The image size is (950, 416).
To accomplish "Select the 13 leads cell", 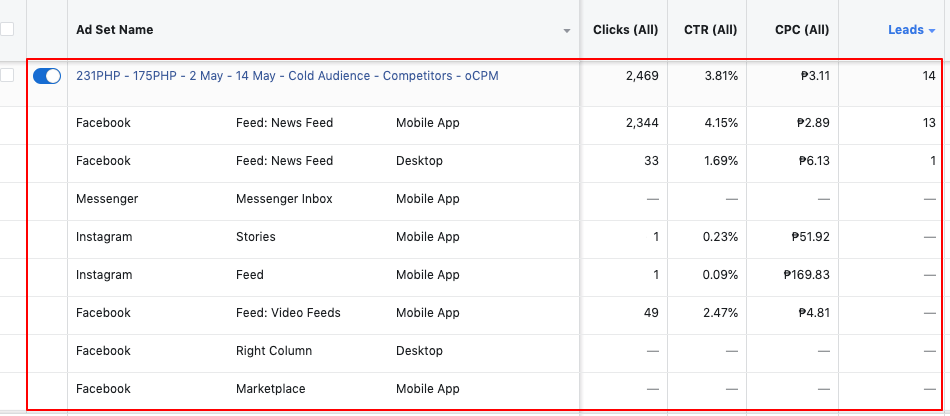I will 929,123.
